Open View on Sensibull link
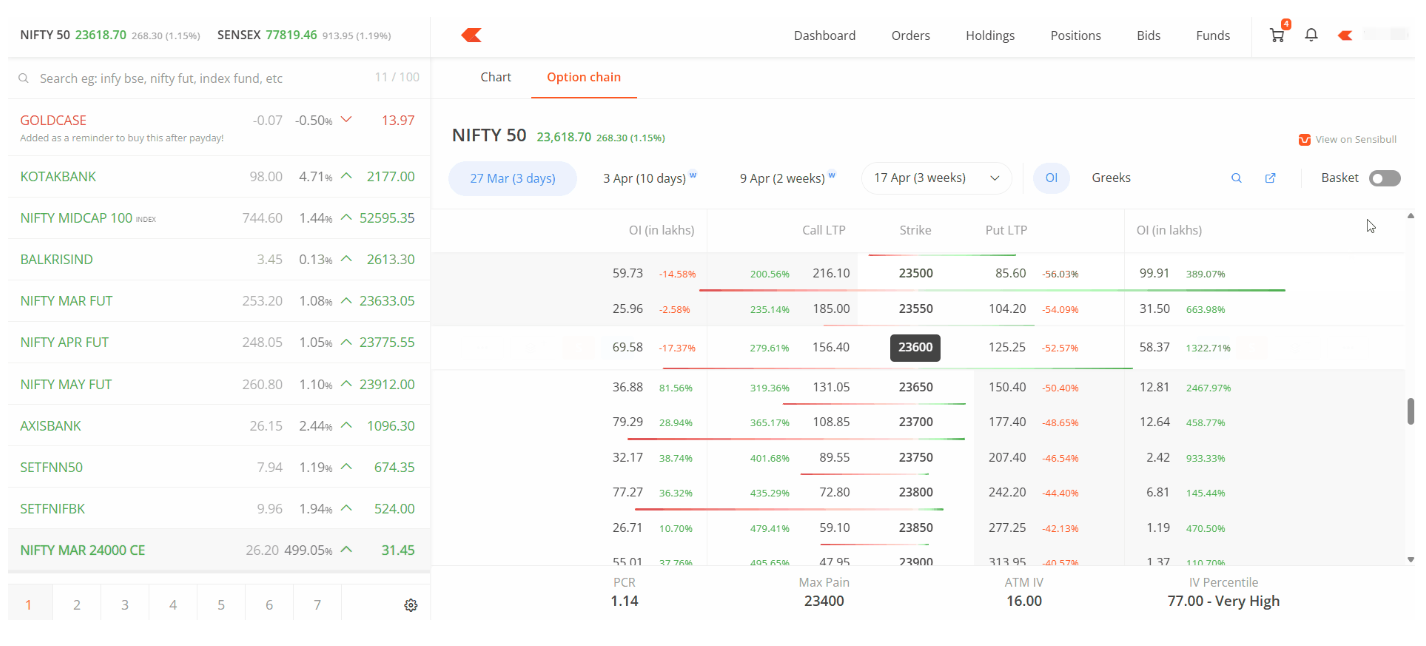Screen dimensions: 1426x646 [1347, 140]
